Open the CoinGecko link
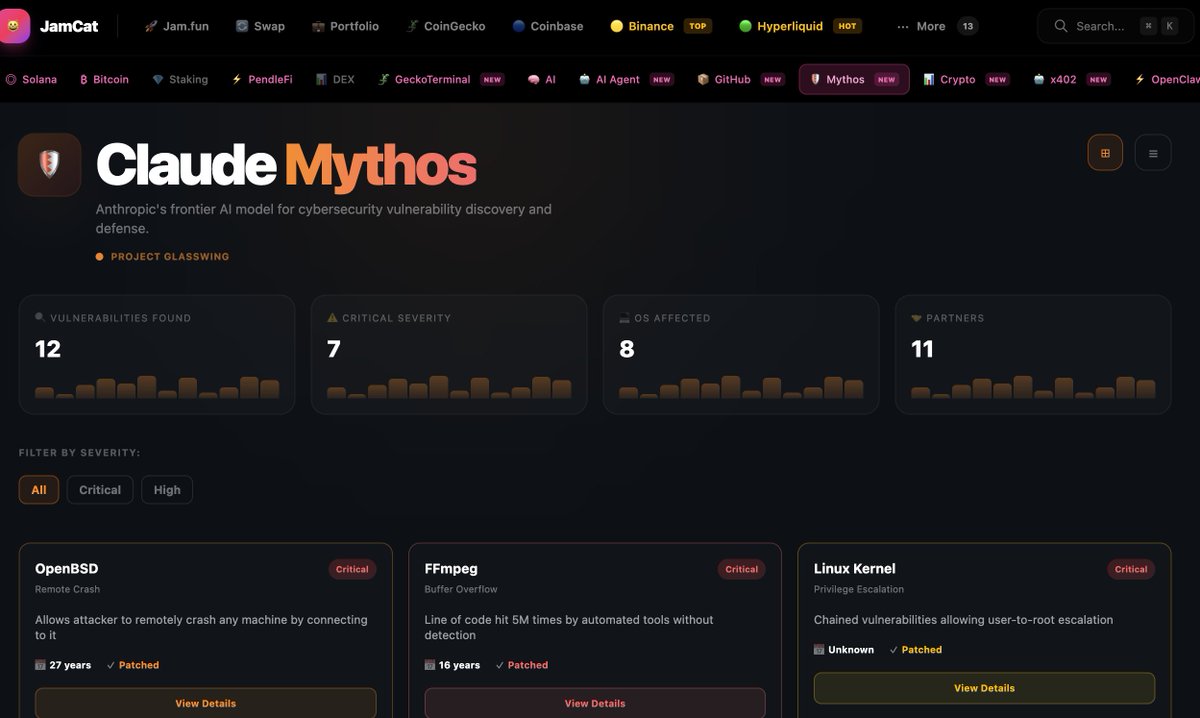This screenshot has width=1200, height=718. point(446,26)
